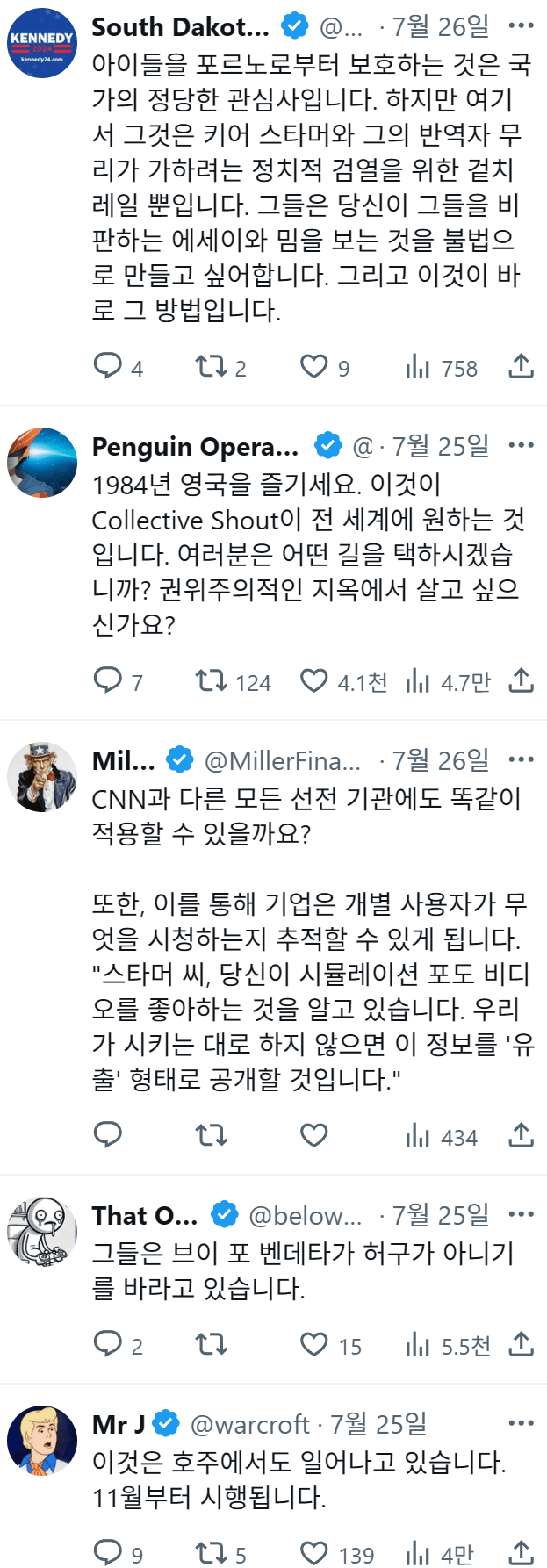Share the Mr J Australia post
547x1568 pixels.
(x=521, y=1553)
